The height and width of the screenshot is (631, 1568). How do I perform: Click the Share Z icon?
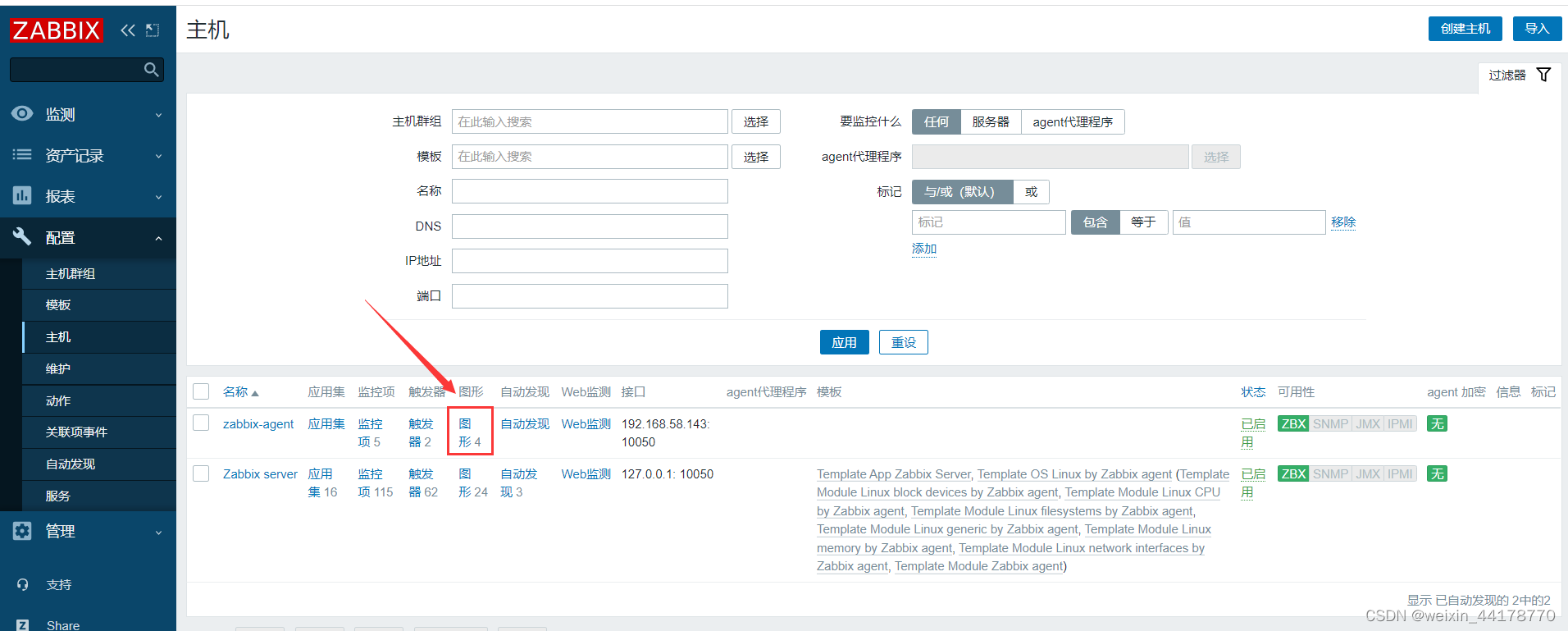click(23, 625)
